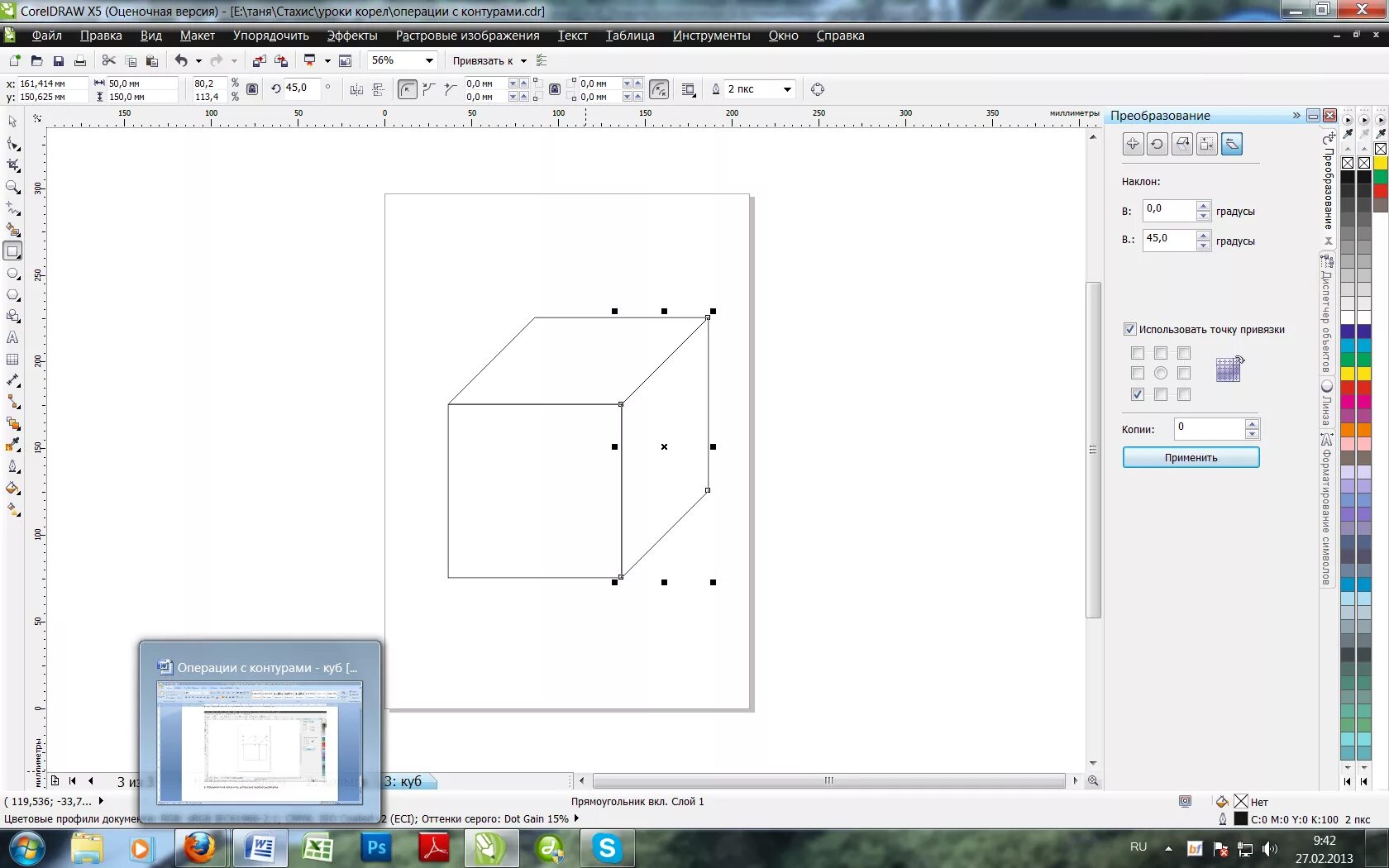The image size is (1389, 868).
Task: Open the Упорядочить menu
Action: 271,36
